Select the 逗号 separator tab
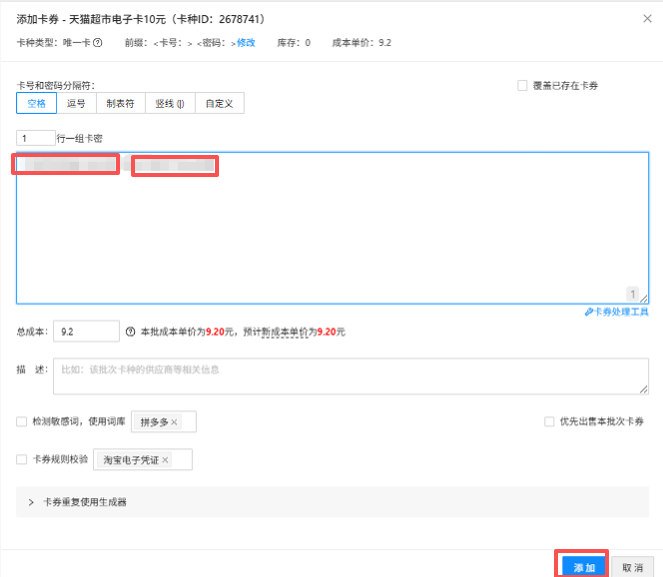Viewport: 663px width, 577px height. click(76, 103)
